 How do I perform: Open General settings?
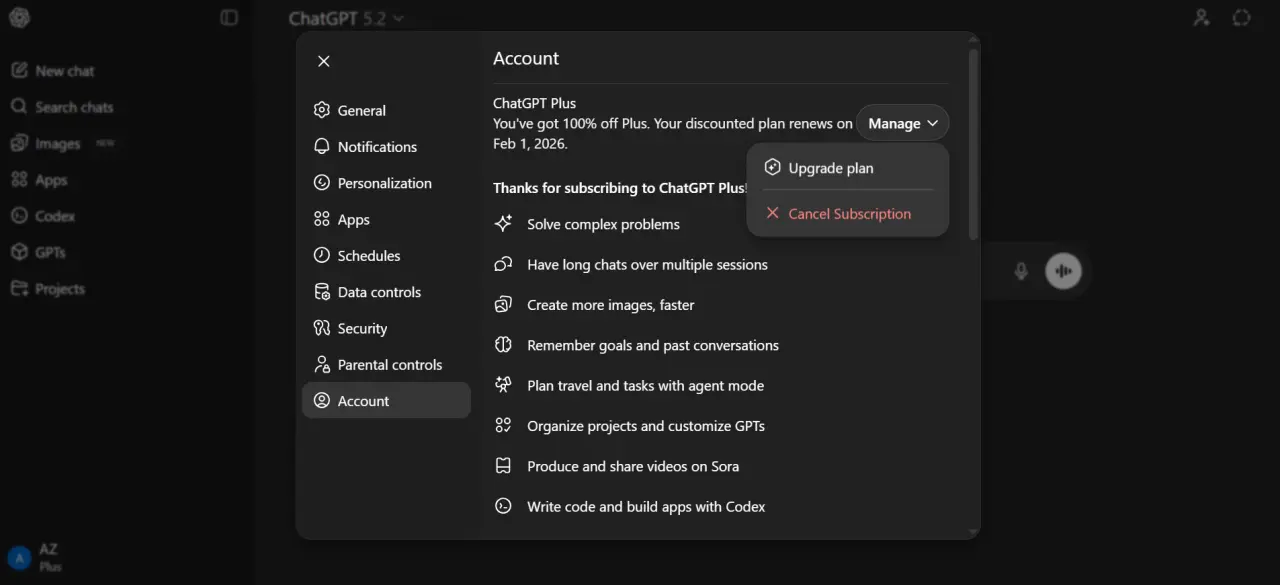[386, 110]
